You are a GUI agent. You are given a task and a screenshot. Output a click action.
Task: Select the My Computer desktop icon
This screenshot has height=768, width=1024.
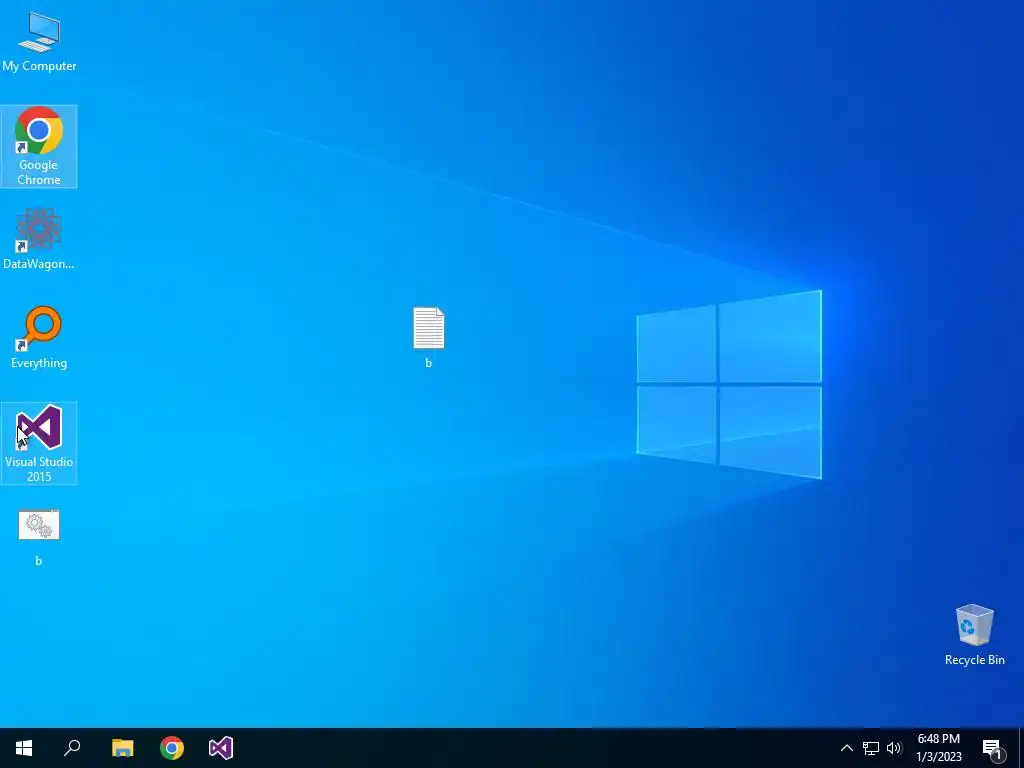(x=39, y=40)
